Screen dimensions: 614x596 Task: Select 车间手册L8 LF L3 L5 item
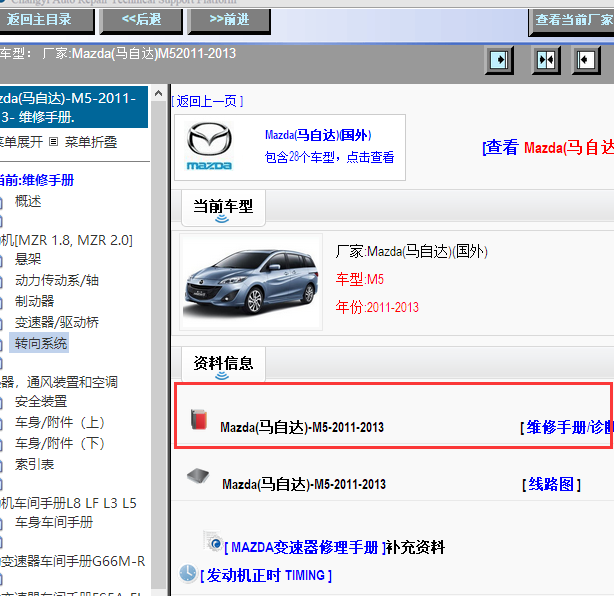69,503
